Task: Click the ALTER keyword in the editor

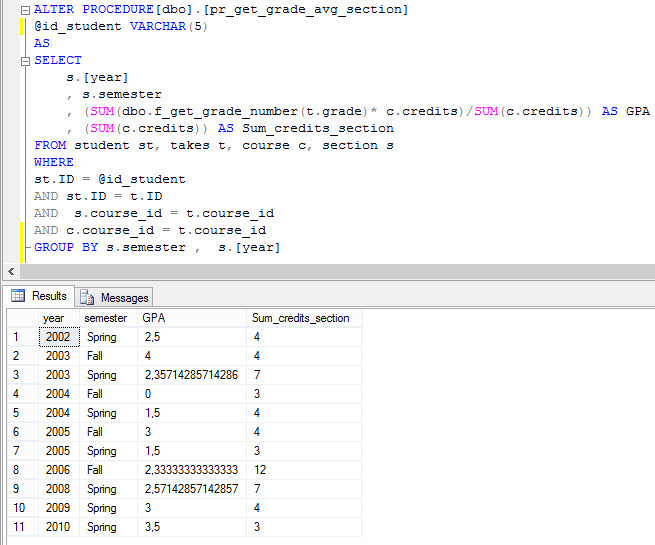Action: 54,9
